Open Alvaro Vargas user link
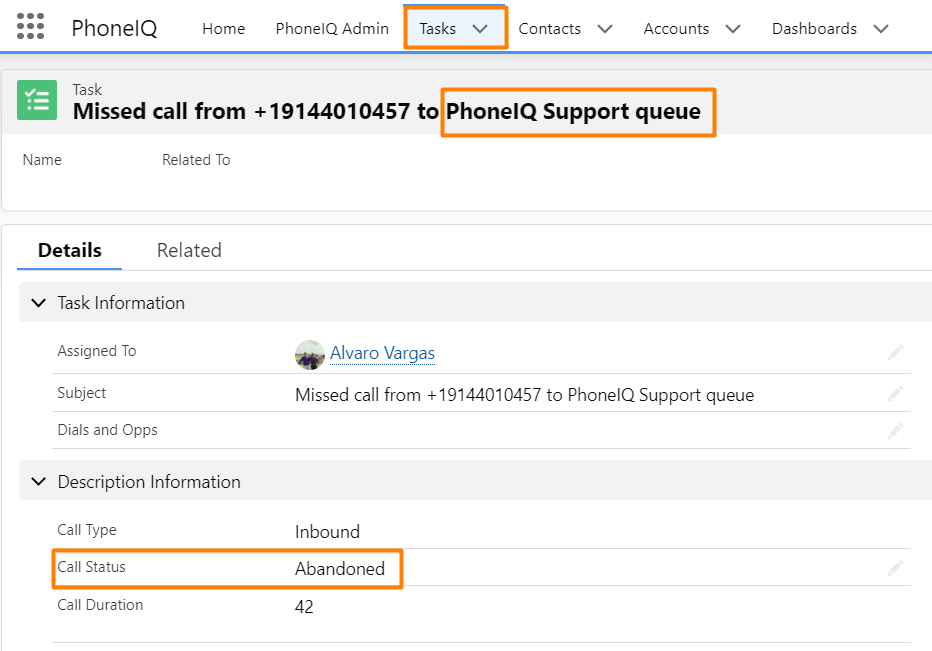The height and width of the screenshot is (651, 932). pos(383,353)
